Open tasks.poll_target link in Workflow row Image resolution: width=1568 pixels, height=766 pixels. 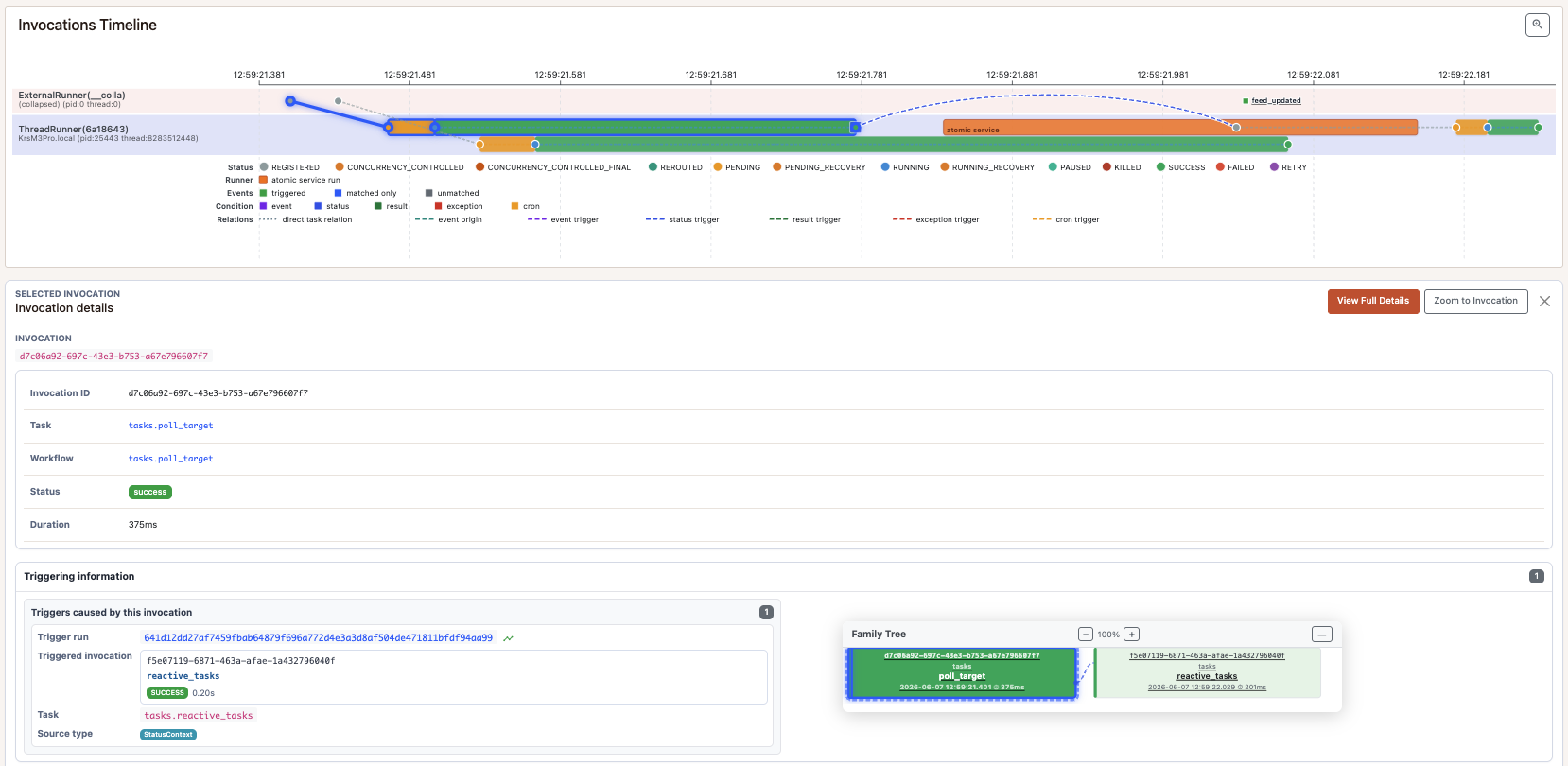point(170,459)
